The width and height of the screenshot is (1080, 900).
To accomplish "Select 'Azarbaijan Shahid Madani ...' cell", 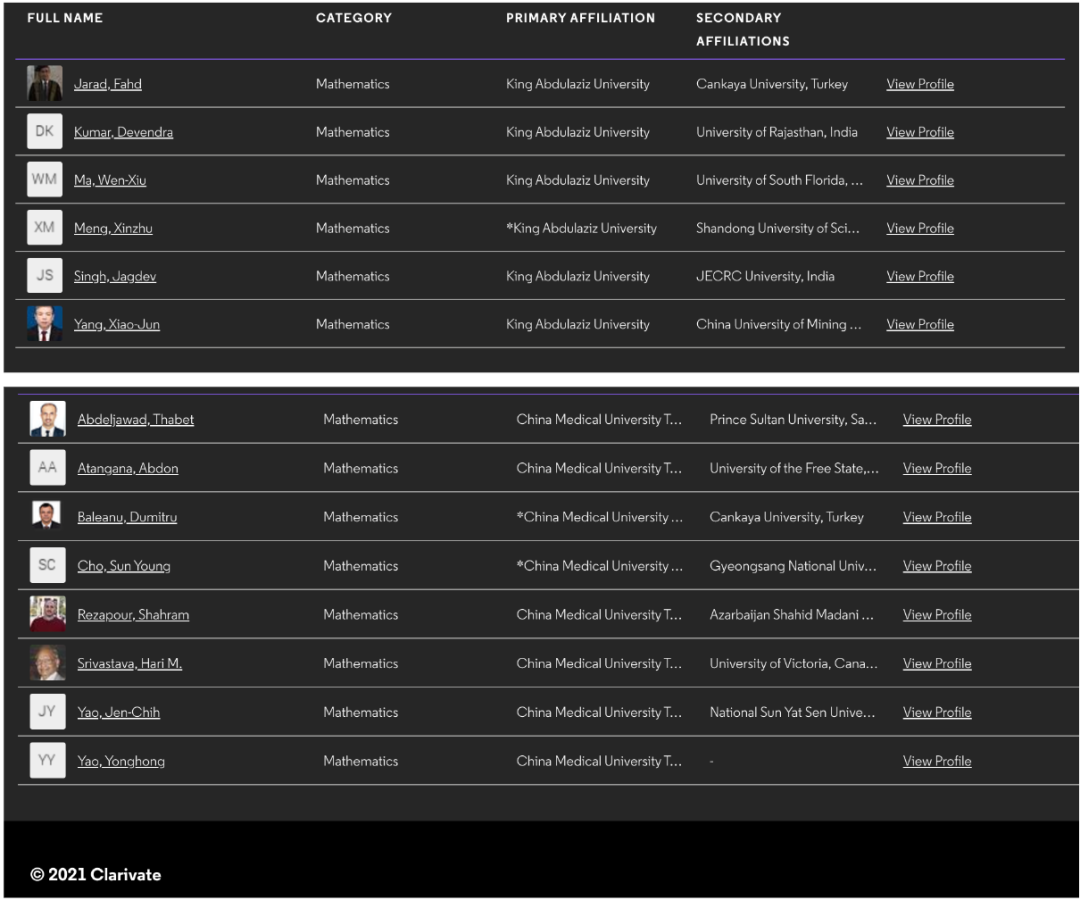I will point(791,615).
